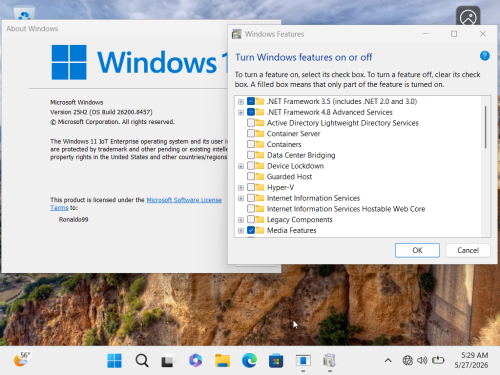Click the Windows Features title bar icon

pyautogui.click(x=237, y=34)
